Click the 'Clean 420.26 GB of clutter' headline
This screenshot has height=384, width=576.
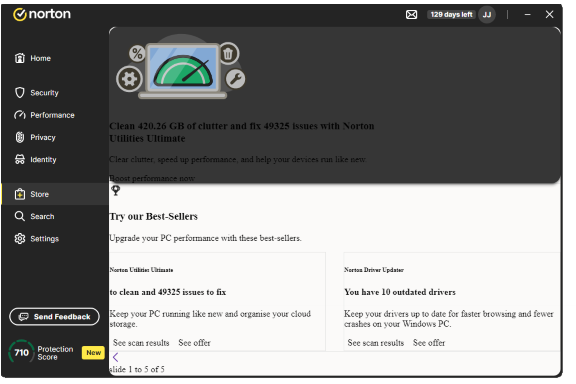242,132
